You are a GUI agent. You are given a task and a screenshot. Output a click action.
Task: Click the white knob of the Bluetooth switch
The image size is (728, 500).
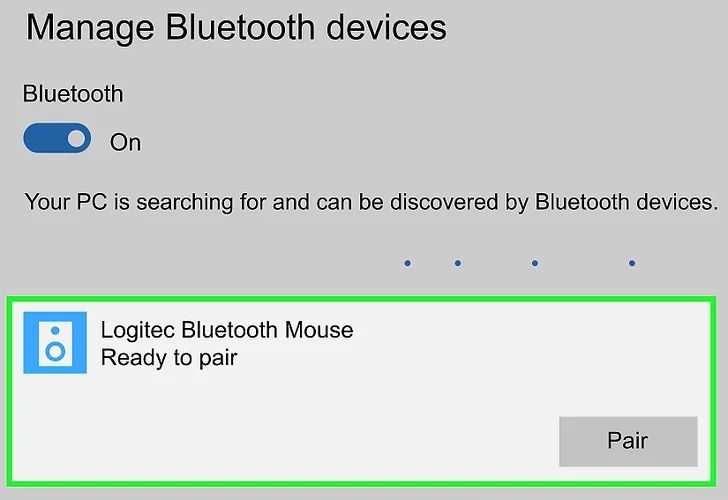[75, 140]
